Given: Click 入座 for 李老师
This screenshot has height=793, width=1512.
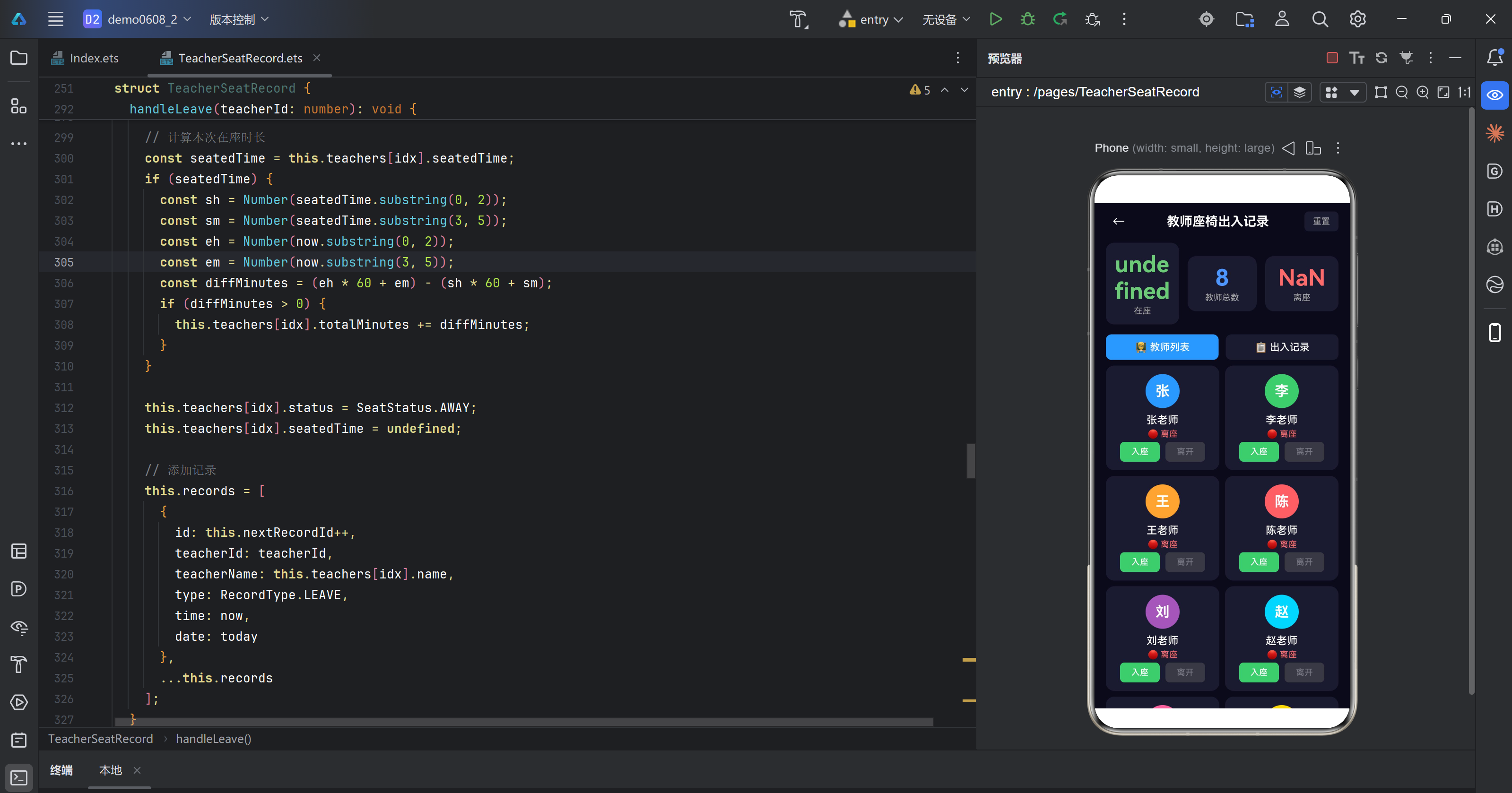Looking at the screenshot, I should coord(1259,452).
